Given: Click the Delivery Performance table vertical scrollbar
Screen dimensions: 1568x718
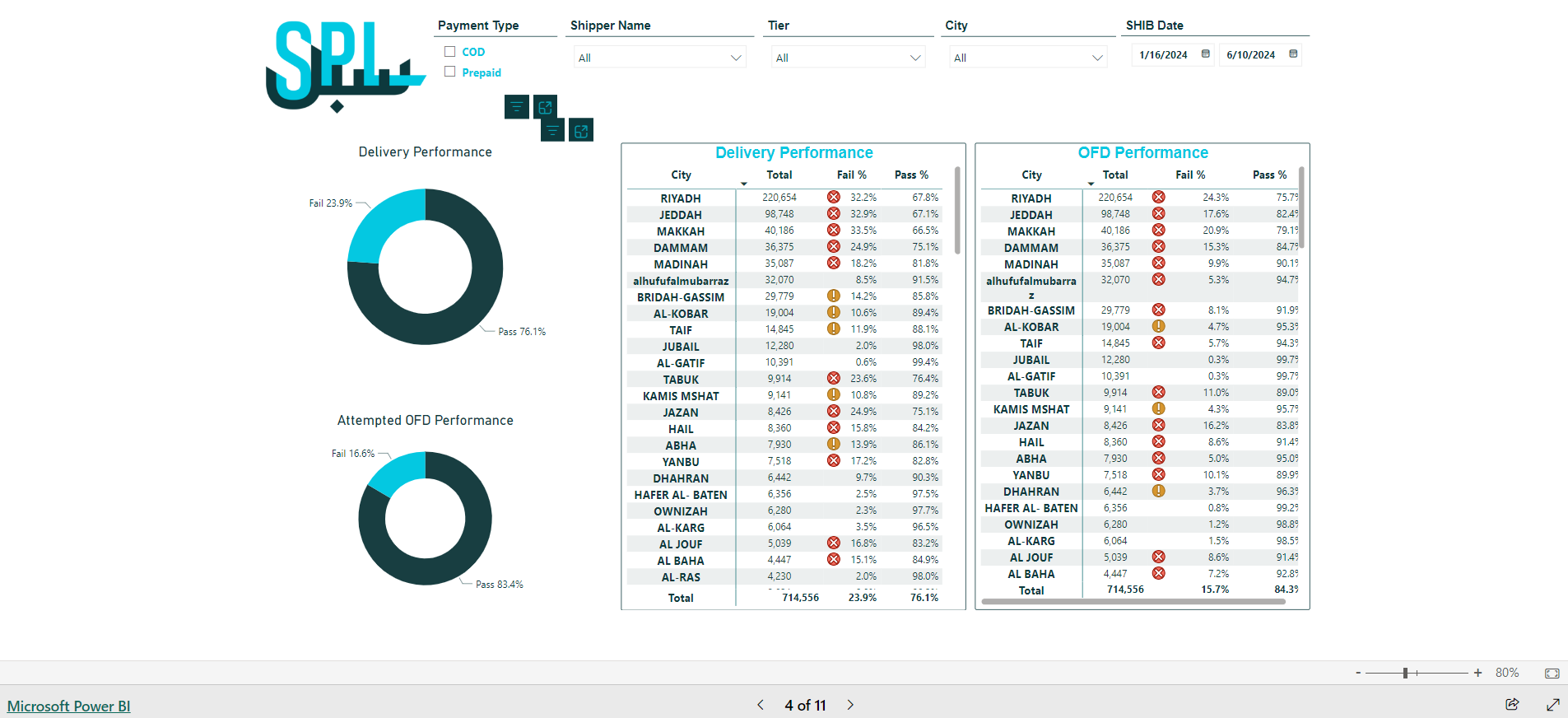Looking at the screenshot, I should click(957, 211).
